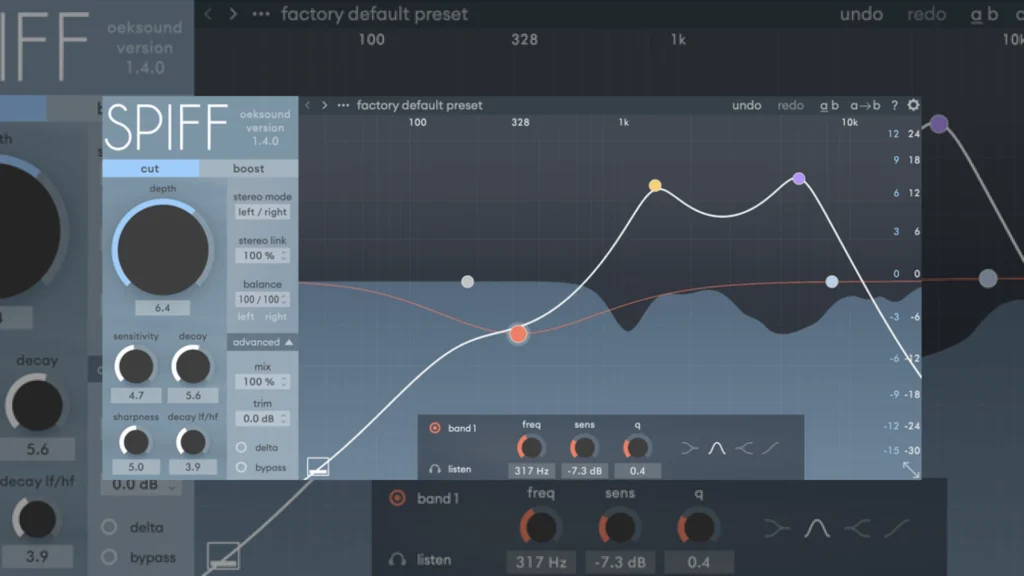
Task: Click the large depth knob in front window
Action: click(163, 250)
